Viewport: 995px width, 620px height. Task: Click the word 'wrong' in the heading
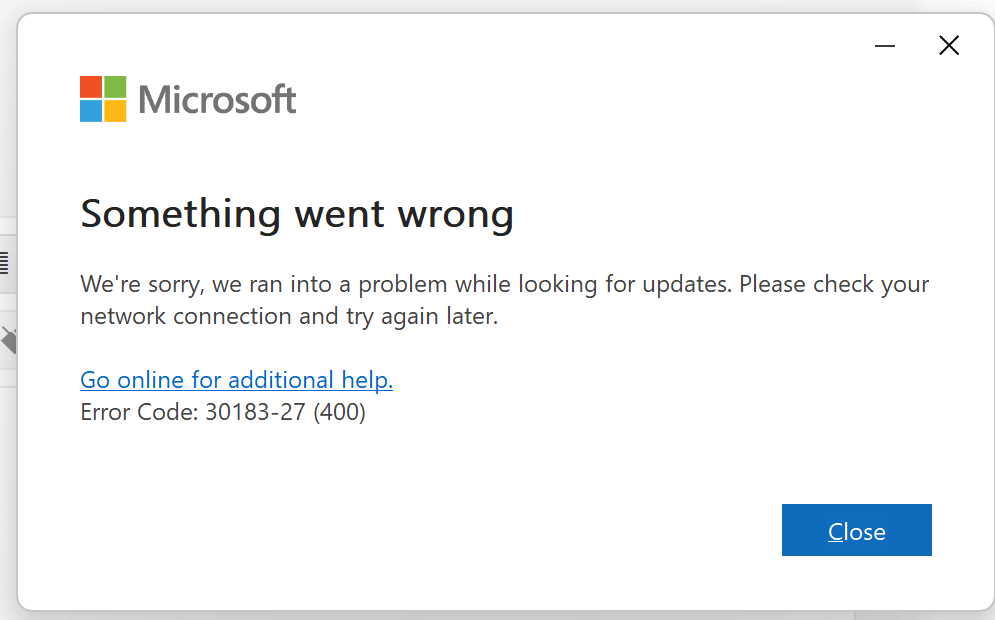tap(455, 216)
